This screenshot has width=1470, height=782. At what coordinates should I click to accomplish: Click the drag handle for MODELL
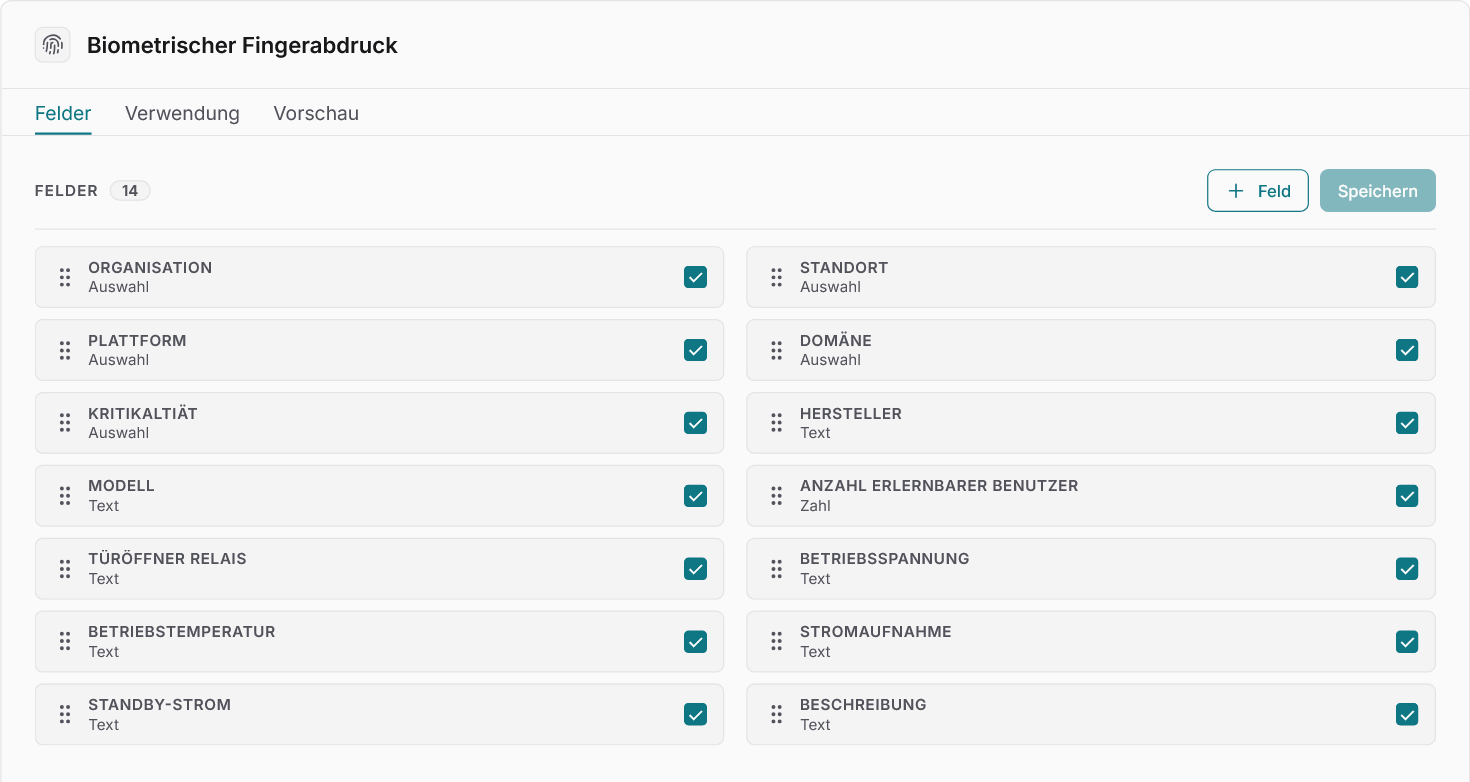[65, 496]
